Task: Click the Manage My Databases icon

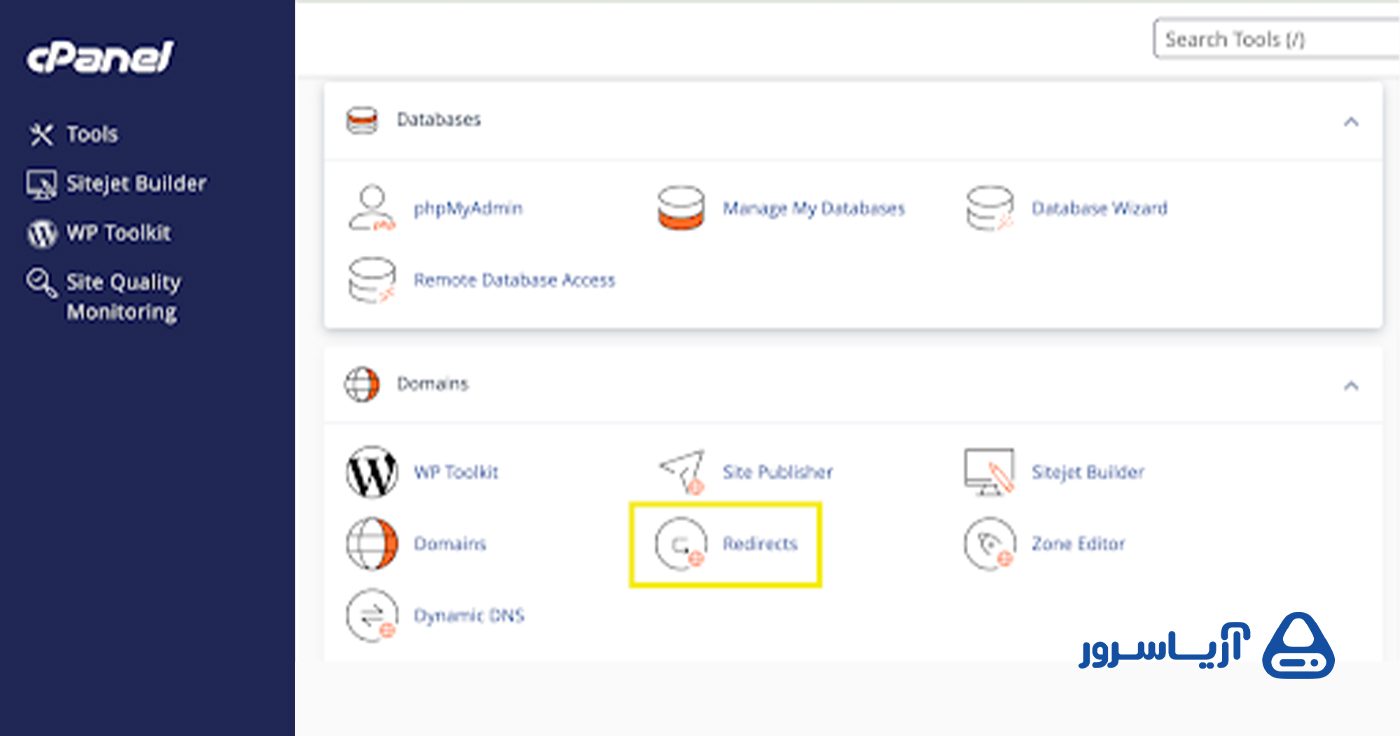Action: (x=681, y=208)
